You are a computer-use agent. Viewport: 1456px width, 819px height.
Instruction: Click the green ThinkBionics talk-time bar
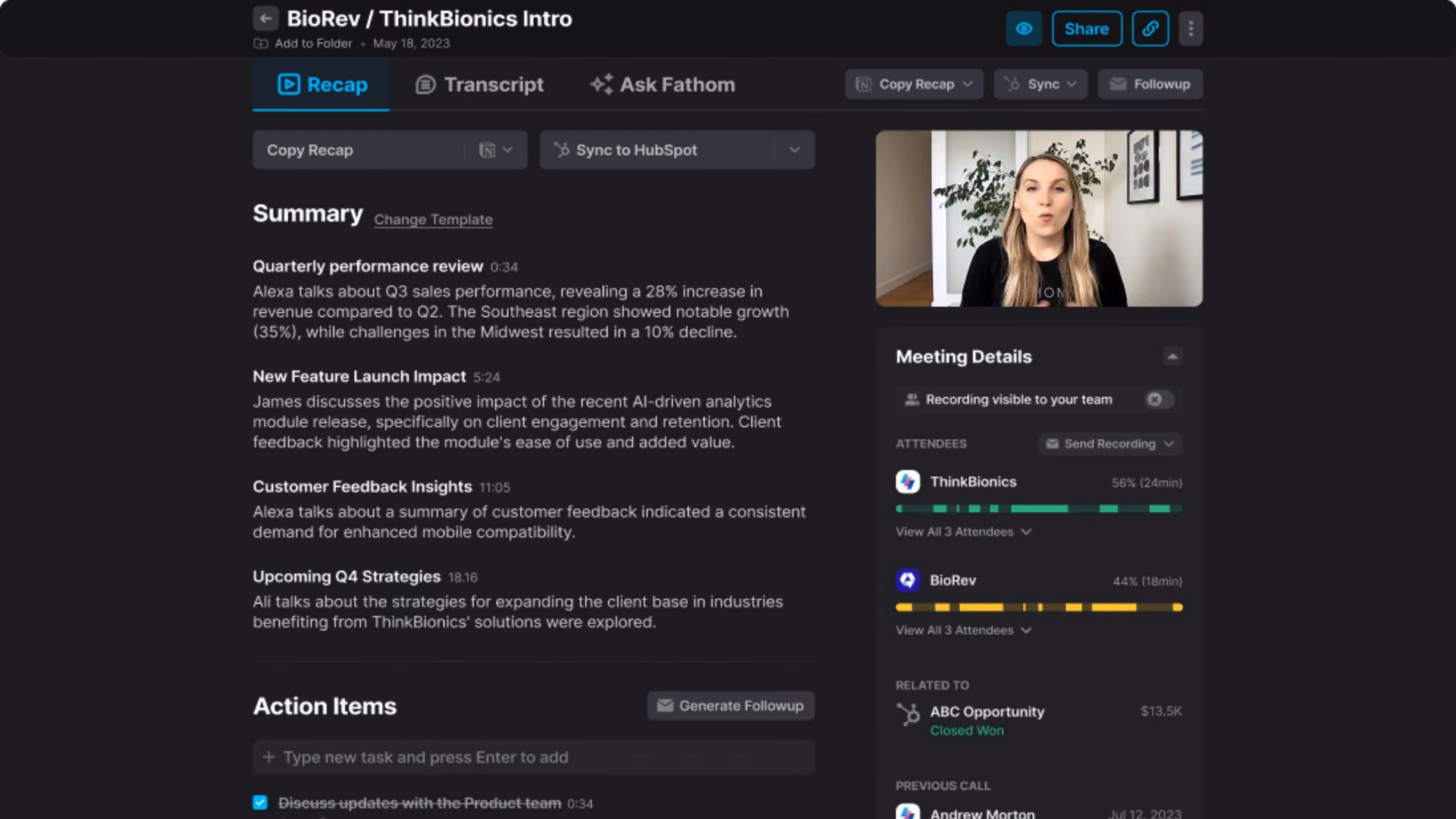[1039, 508]
